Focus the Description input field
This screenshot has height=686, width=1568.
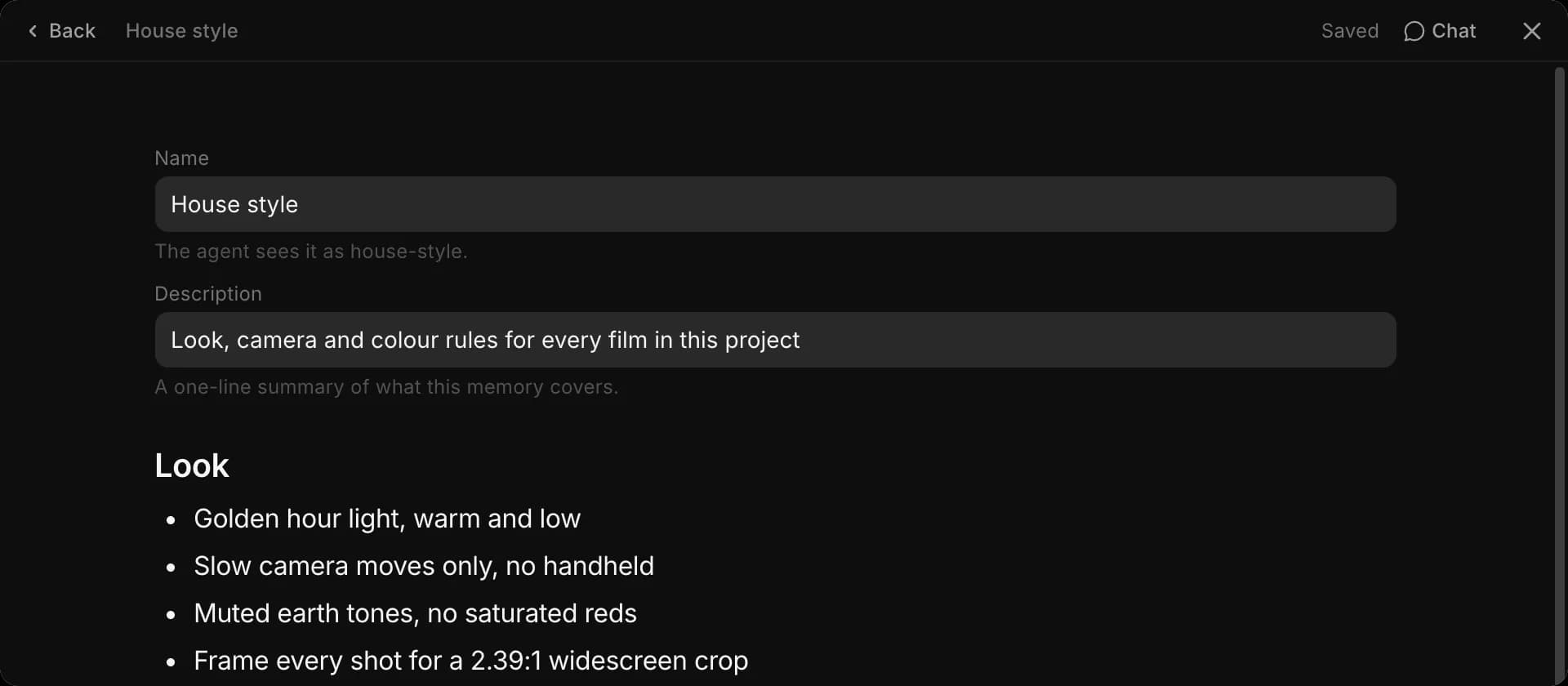pyautogui.click(x=775, y=340)
